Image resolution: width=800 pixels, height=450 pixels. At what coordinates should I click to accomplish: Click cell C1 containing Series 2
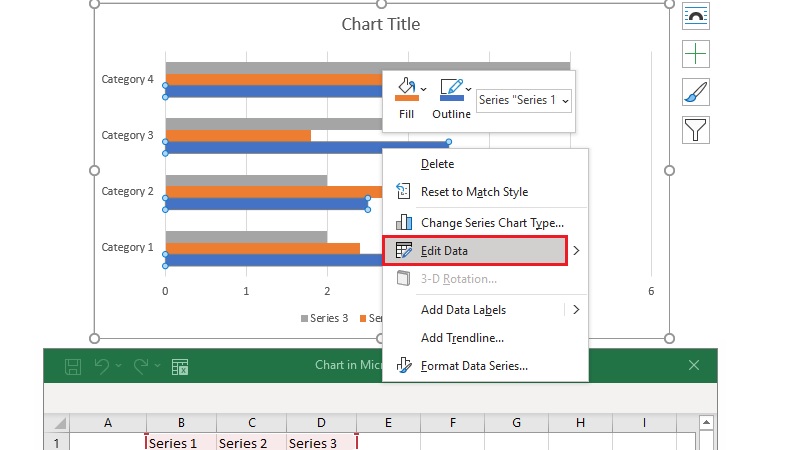[252, 442]
